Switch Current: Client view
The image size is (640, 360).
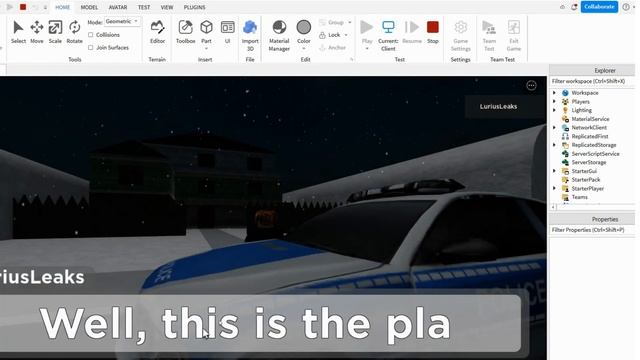(x=388, y=36)
